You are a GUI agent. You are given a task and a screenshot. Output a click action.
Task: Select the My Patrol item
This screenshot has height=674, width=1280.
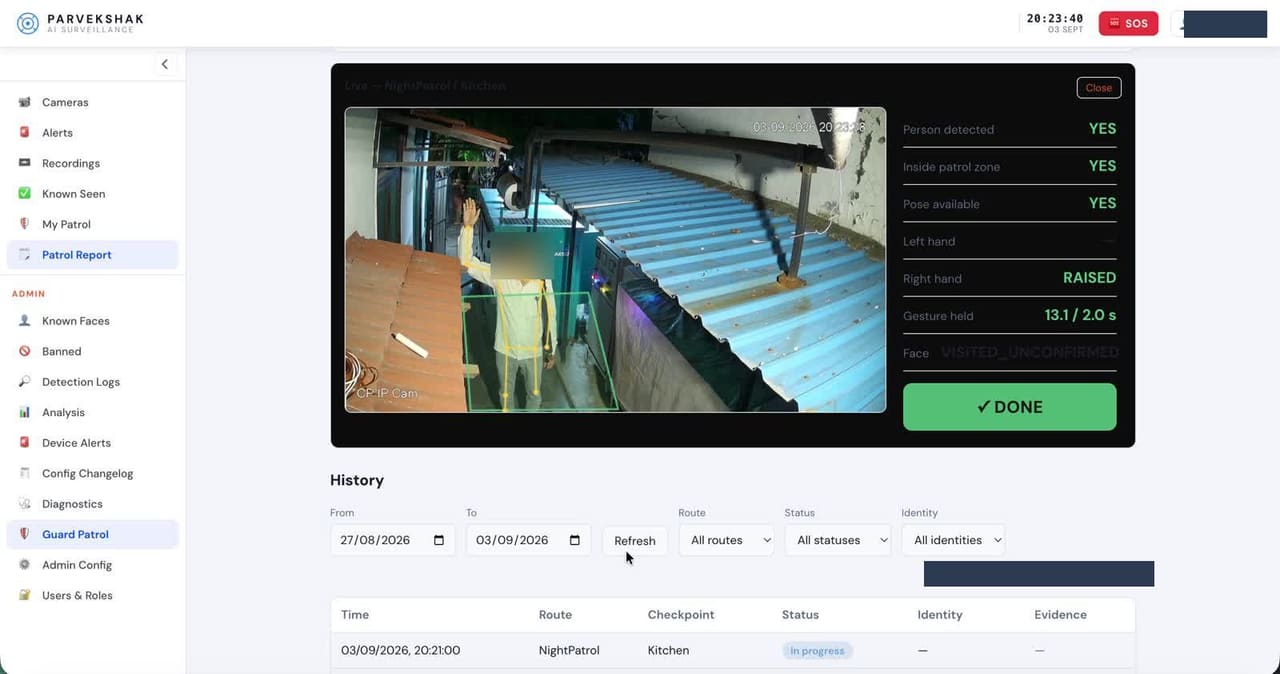[x=92, y=224]
